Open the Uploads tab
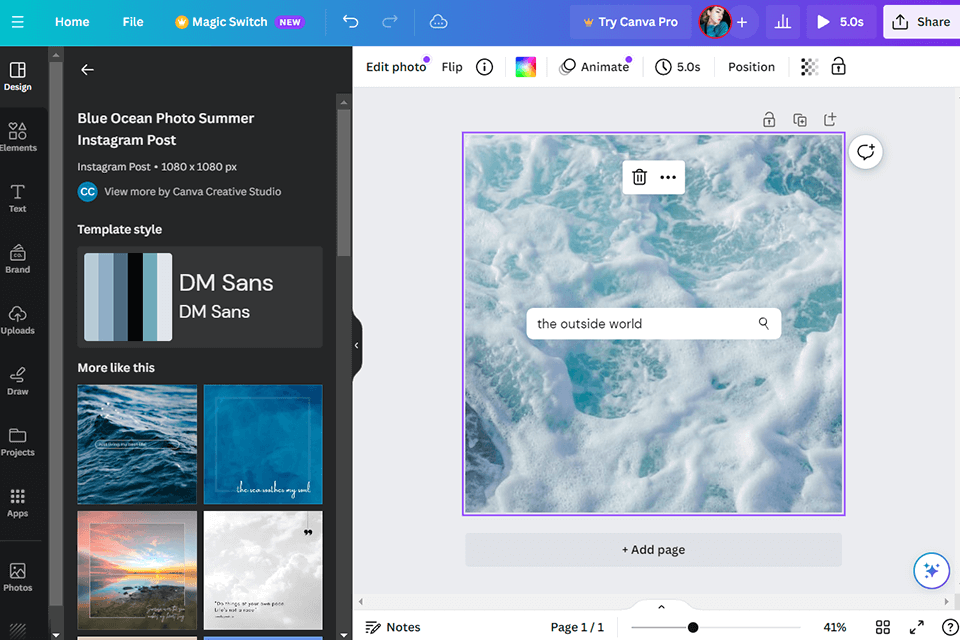Viewport: 960px width, 640px height. [x=18, y=320]
